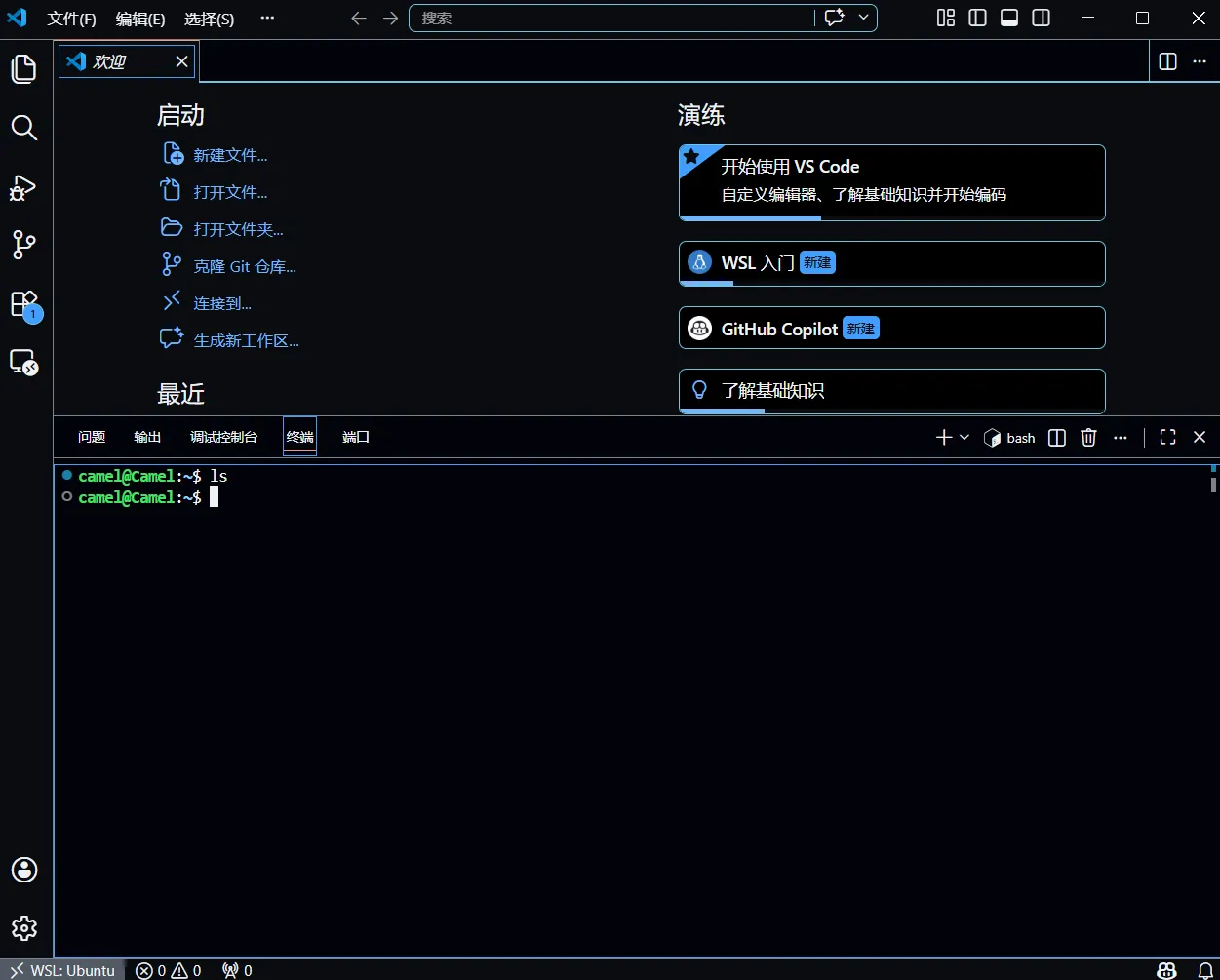
Task: Toggle the primary side bar
Action: click(977, 18)
